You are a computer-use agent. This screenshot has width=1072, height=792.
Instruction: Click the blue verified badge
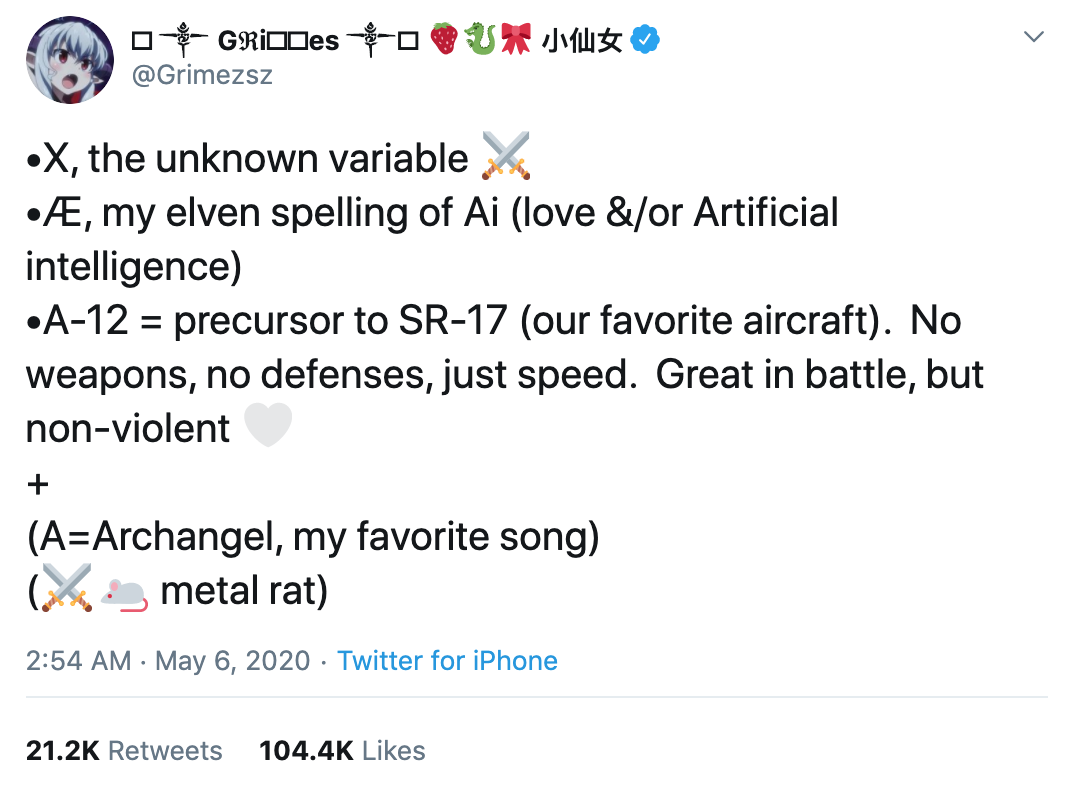(x=648, y=40)
